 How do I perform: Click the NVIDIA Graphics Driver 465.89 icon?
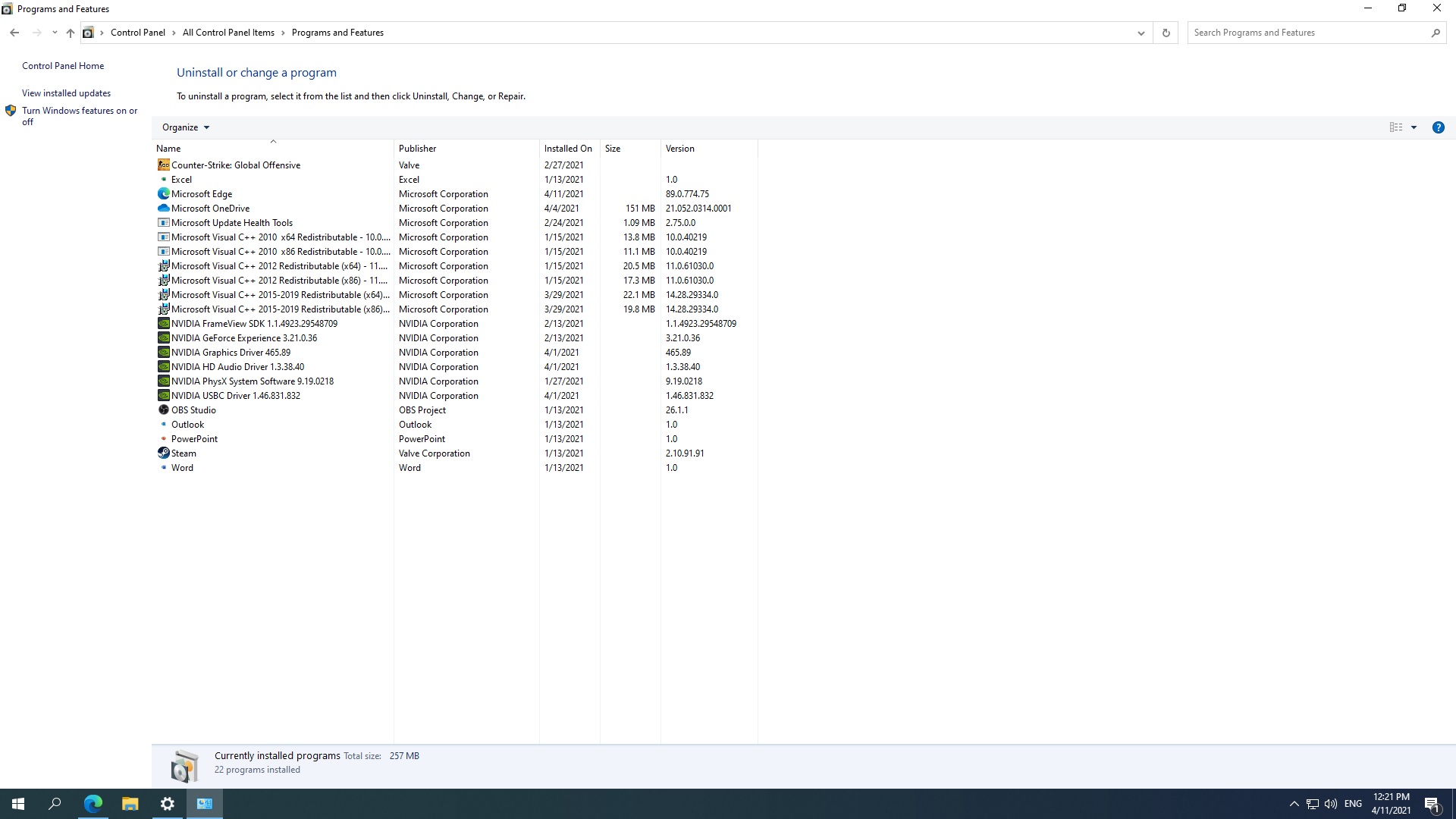point(163,352)
